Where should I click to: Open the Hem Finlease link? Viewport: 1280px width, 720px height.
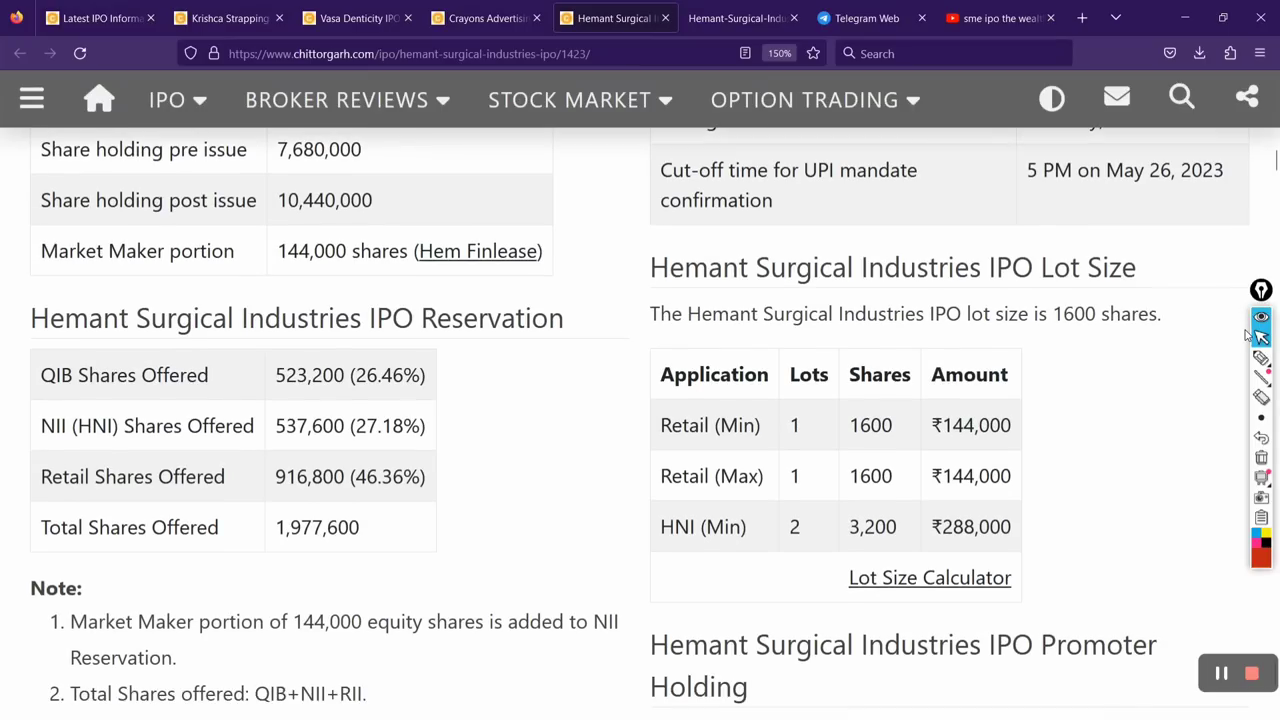point(478,251)
